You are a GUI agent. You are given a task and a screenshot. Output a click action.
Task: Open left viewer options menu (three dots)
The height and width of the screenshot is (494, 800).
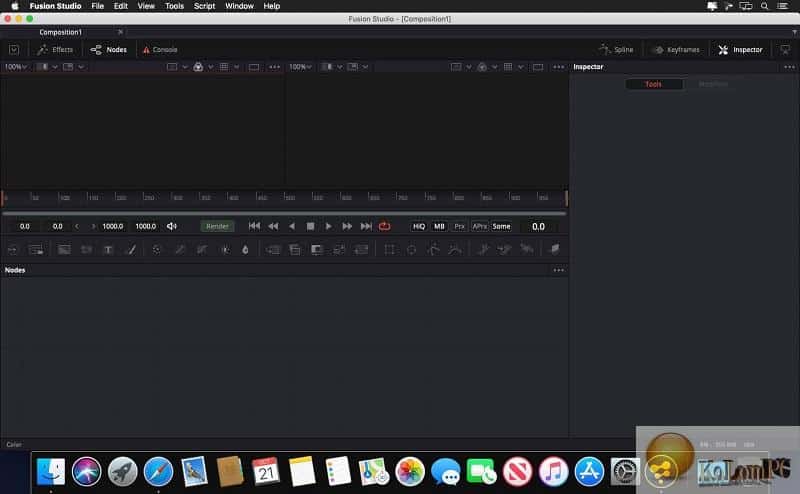point(274,67)
